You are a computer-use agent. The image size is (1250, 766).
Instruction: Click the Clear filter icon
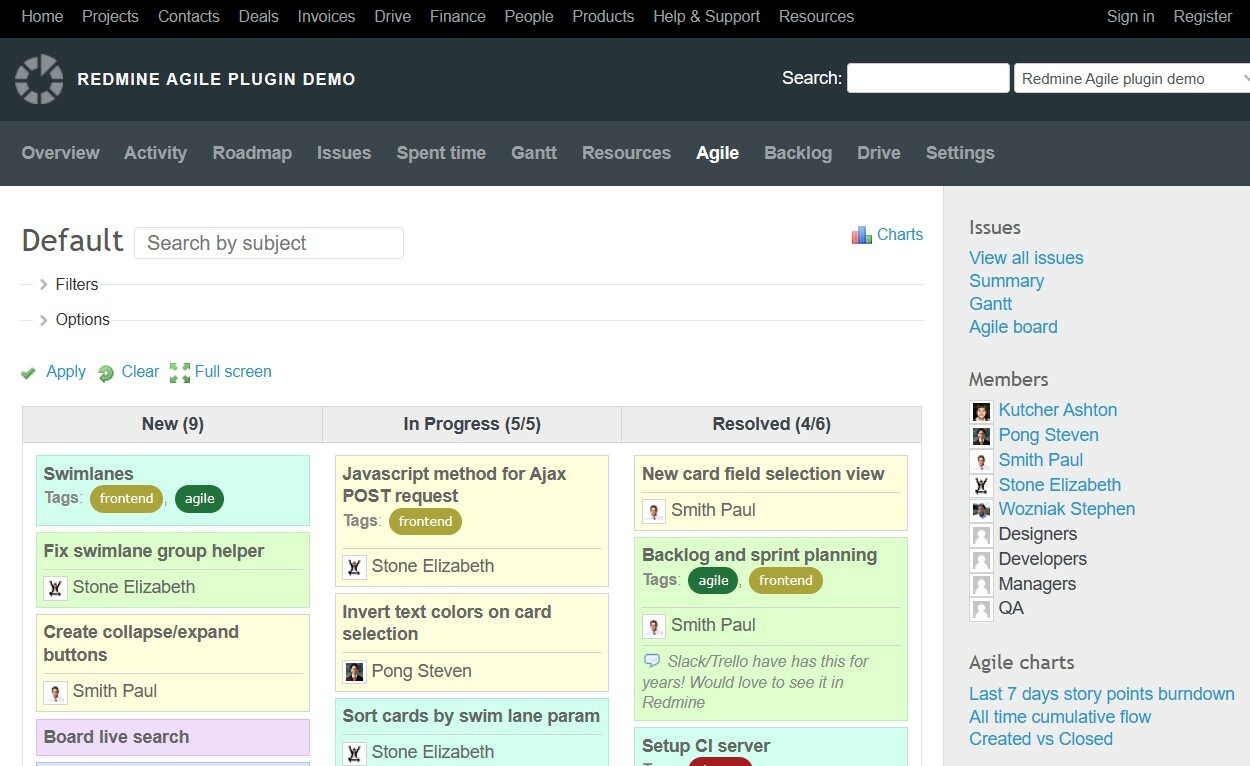pos(105,372)
